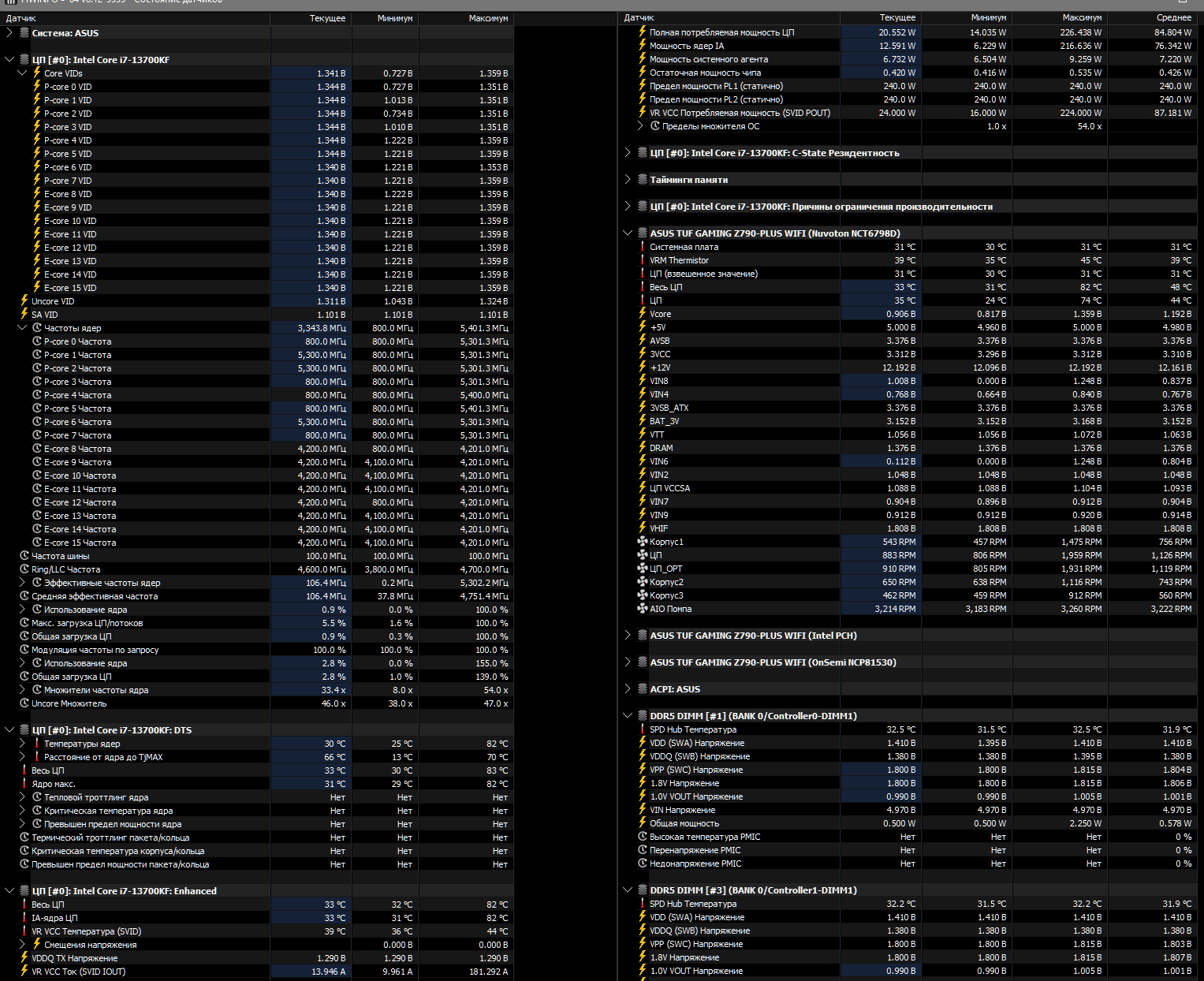
Task: Select the Термический троттлинг пакета/кольца row
Action: (257, 837)
